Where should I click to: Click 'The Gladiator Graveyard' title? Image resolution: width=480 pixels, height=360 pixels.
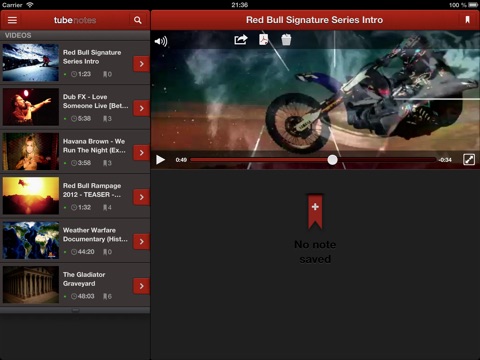point(84,279)
